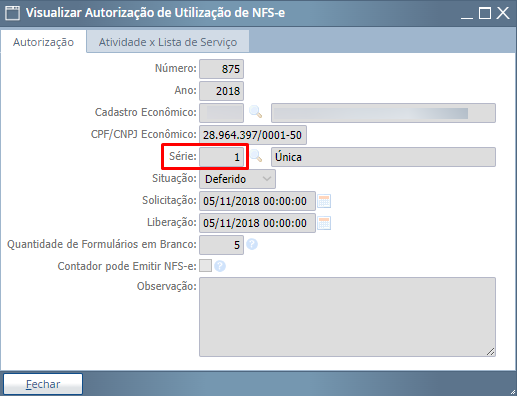517x396 pixels.
Task: Select the Liberação date field
Action: click(257, 223)
